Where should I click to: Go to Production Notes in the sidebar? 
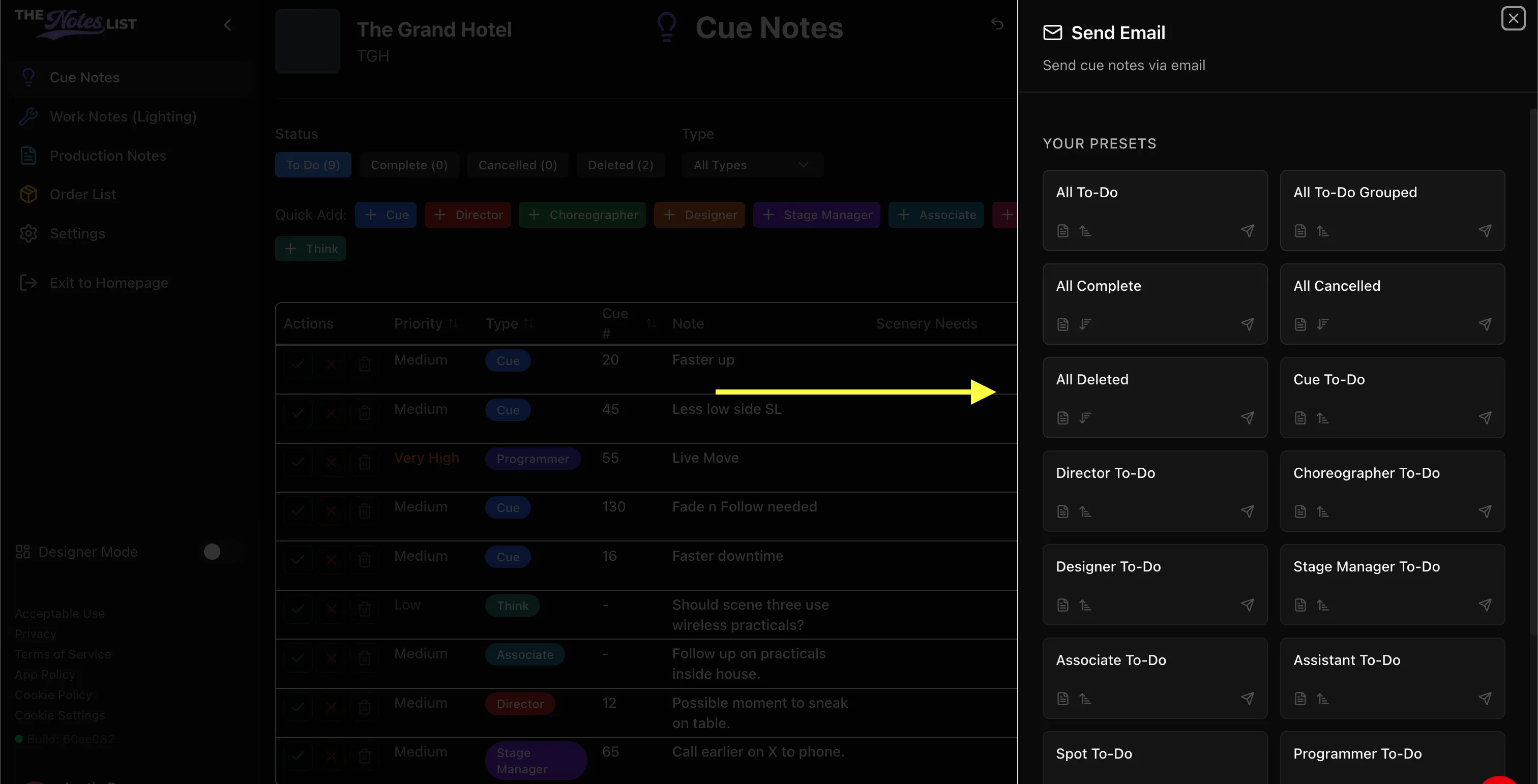107,156
